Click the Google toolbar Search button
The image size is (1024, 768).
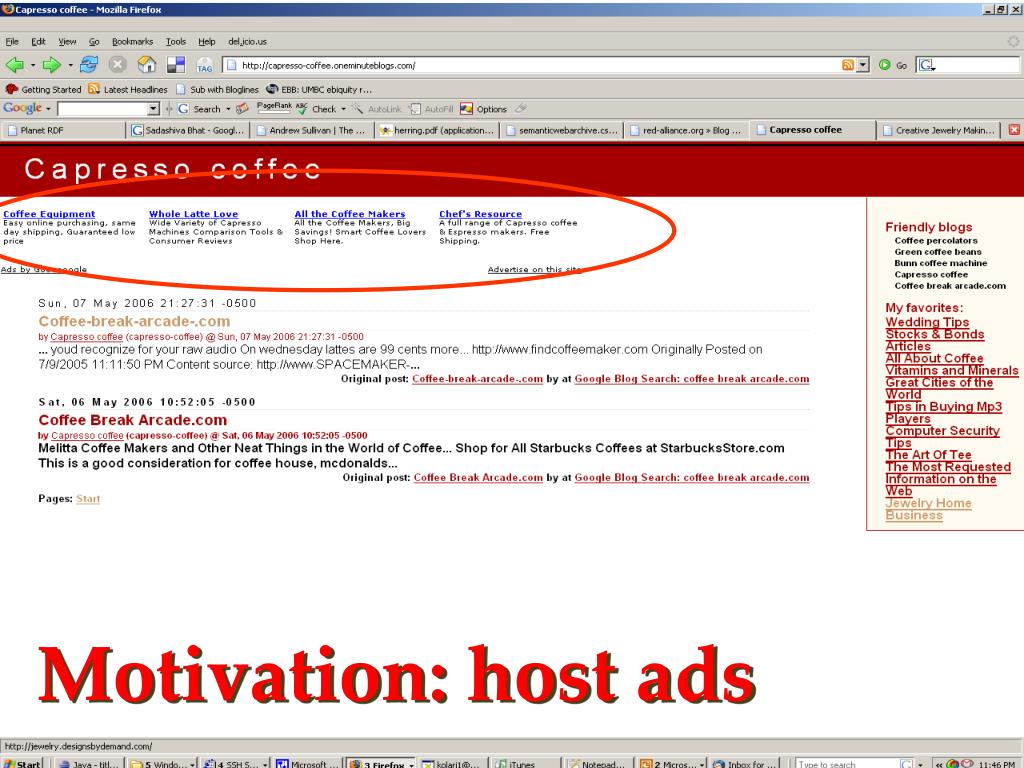coord(199,109)
